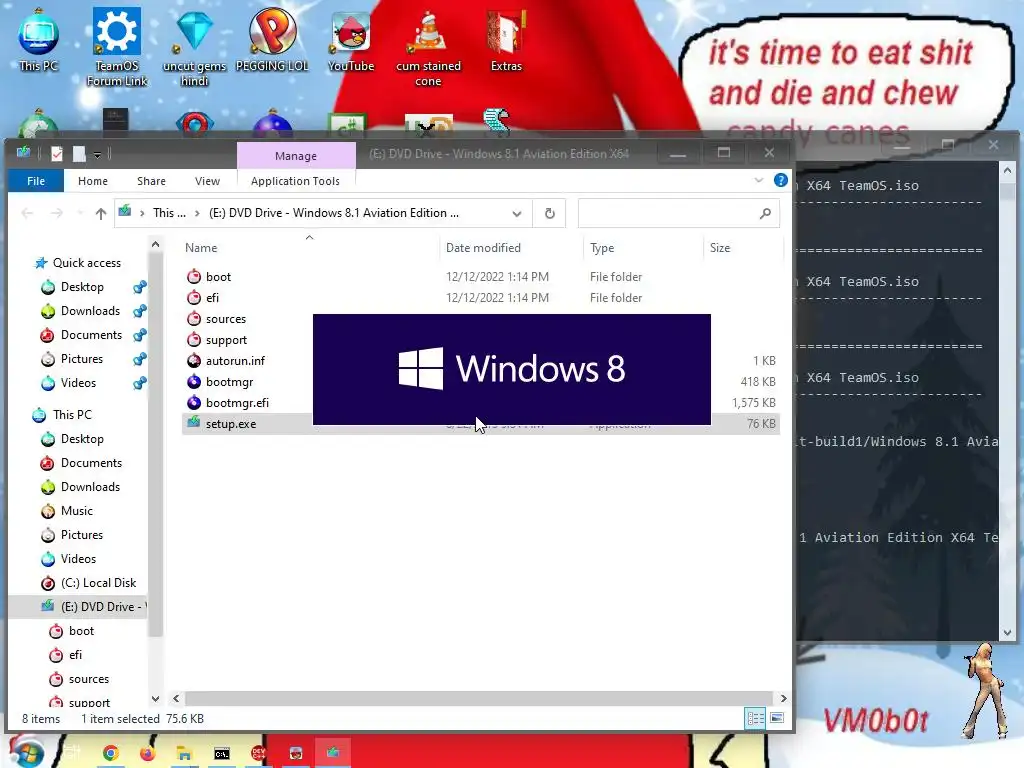This screenshot has height=768, width=1024.
Task: Click horizontal scrollbar right arrow
Action: [x=783, y=698]
